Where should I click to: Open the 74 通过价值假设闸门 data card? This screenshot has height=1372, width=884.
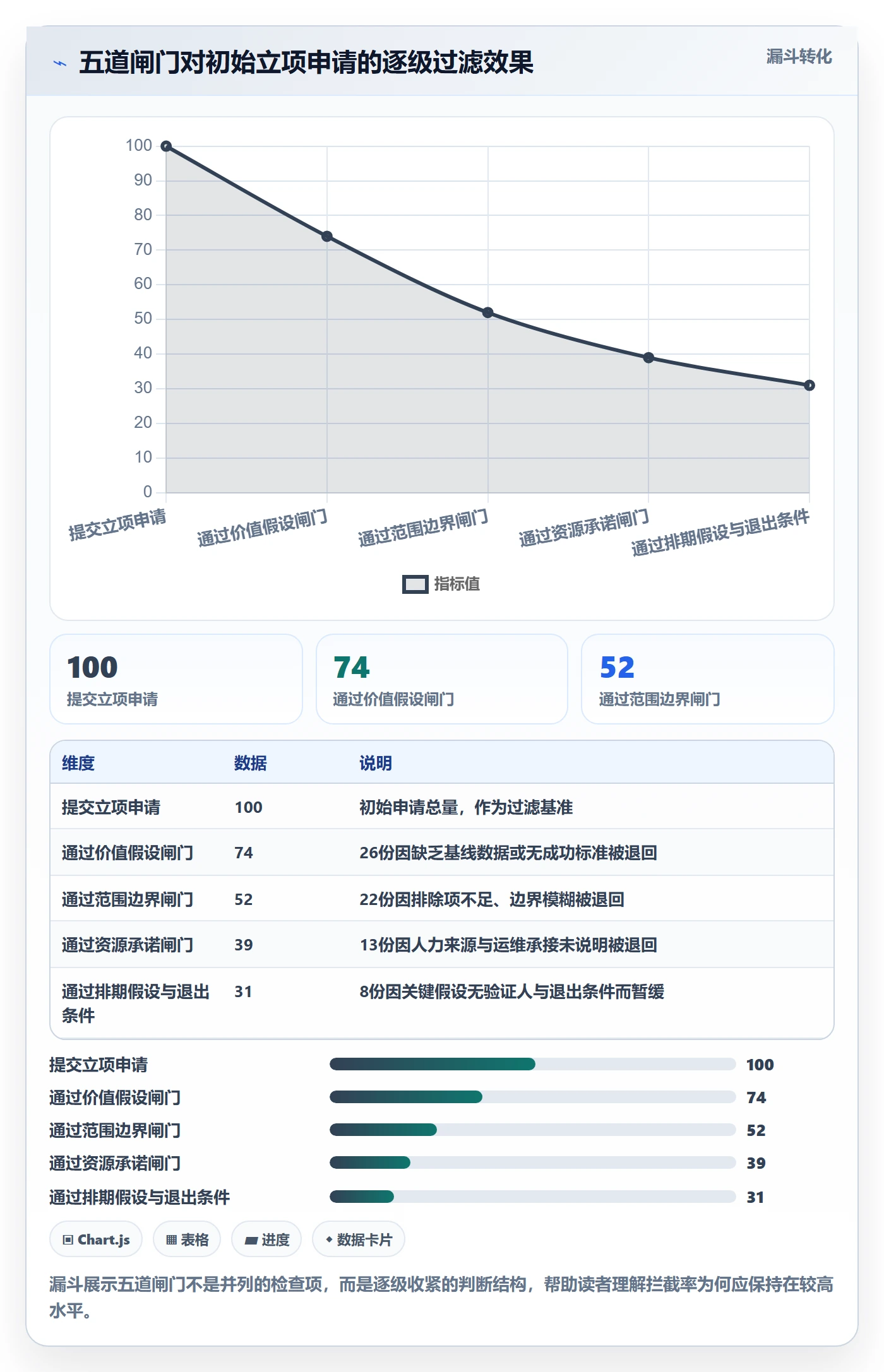pos(442,679)
